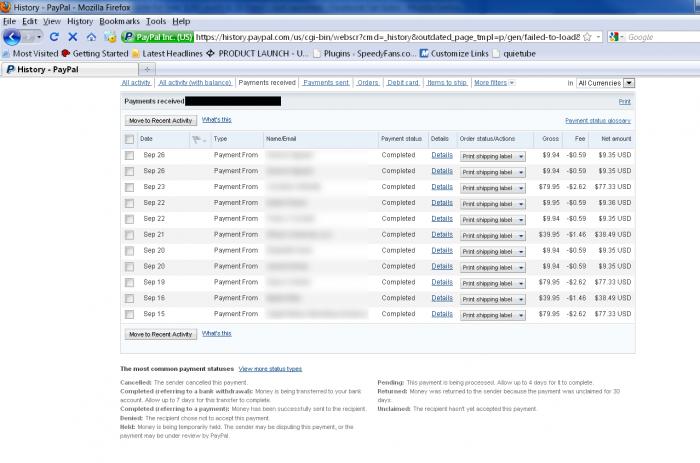Image resolution: width=700 pixels, height=463 pixels.
Task: Open the Edit menu
Action: tap(29, 21)
